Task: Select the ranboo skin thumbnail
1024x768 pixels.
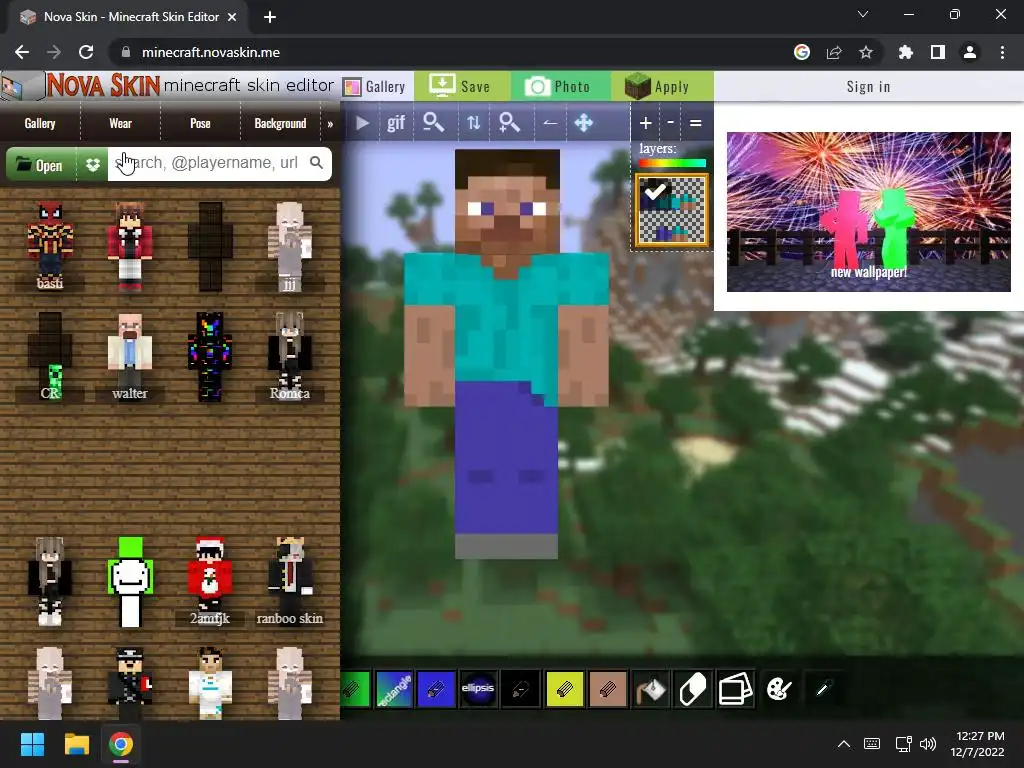Action: (x=290, y=581)
